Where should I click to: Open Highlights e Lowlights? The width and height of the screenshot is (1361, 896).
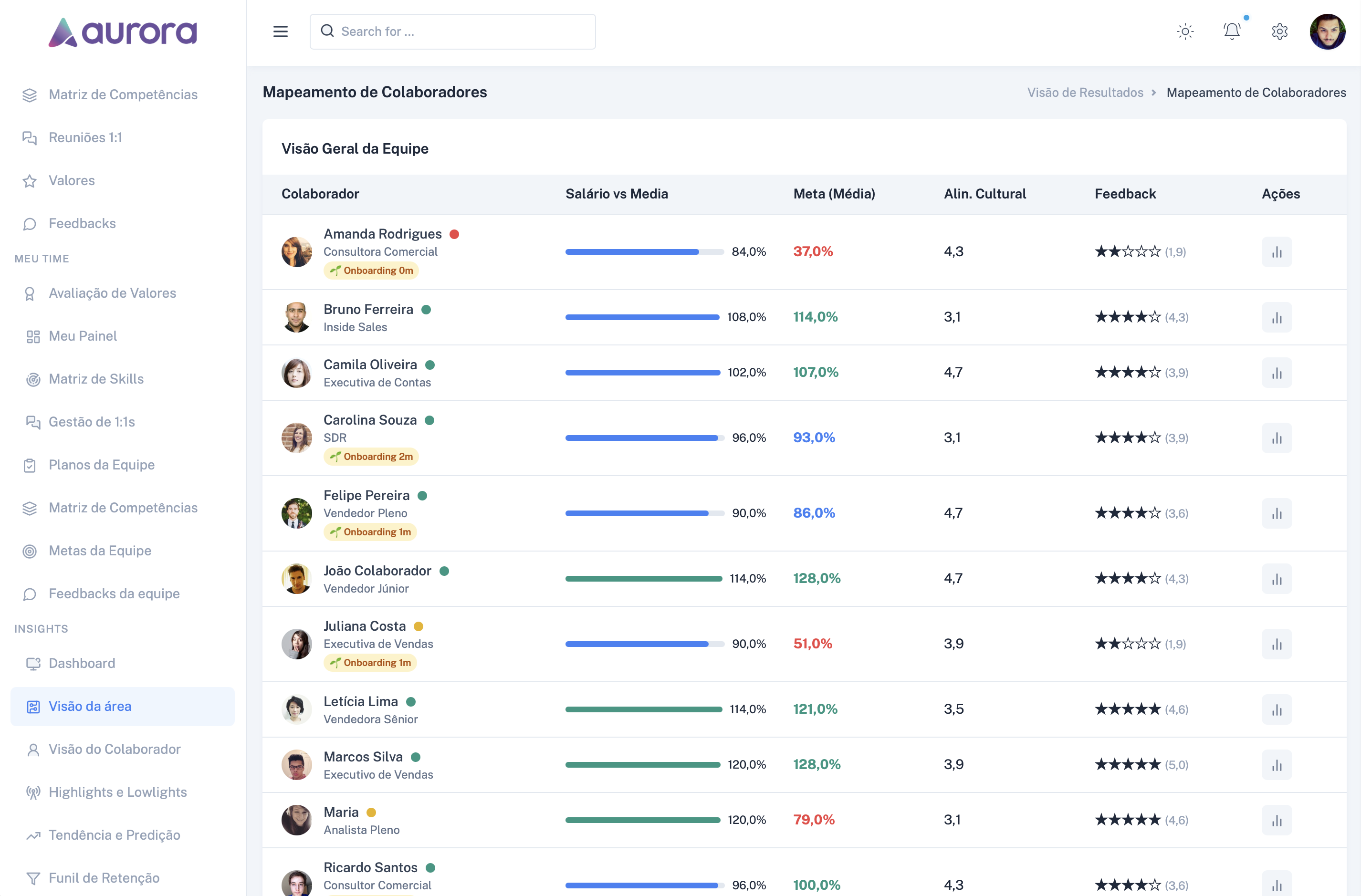pos(122,792)
